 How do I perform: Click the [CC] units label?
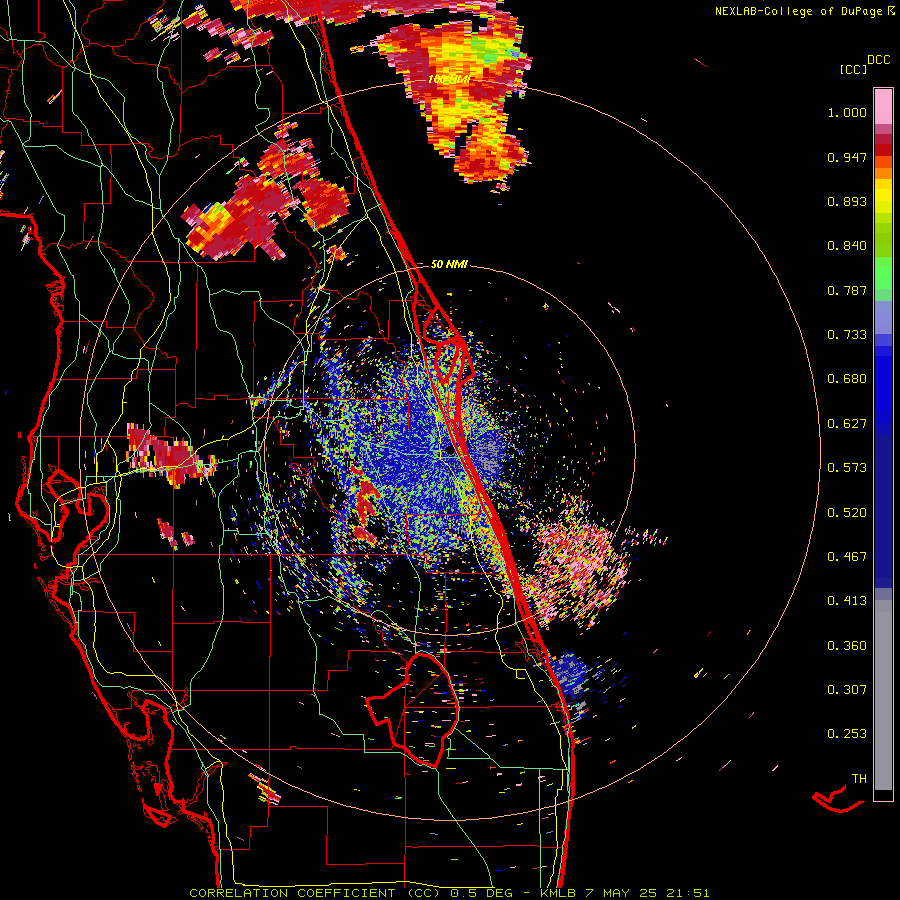853,69
